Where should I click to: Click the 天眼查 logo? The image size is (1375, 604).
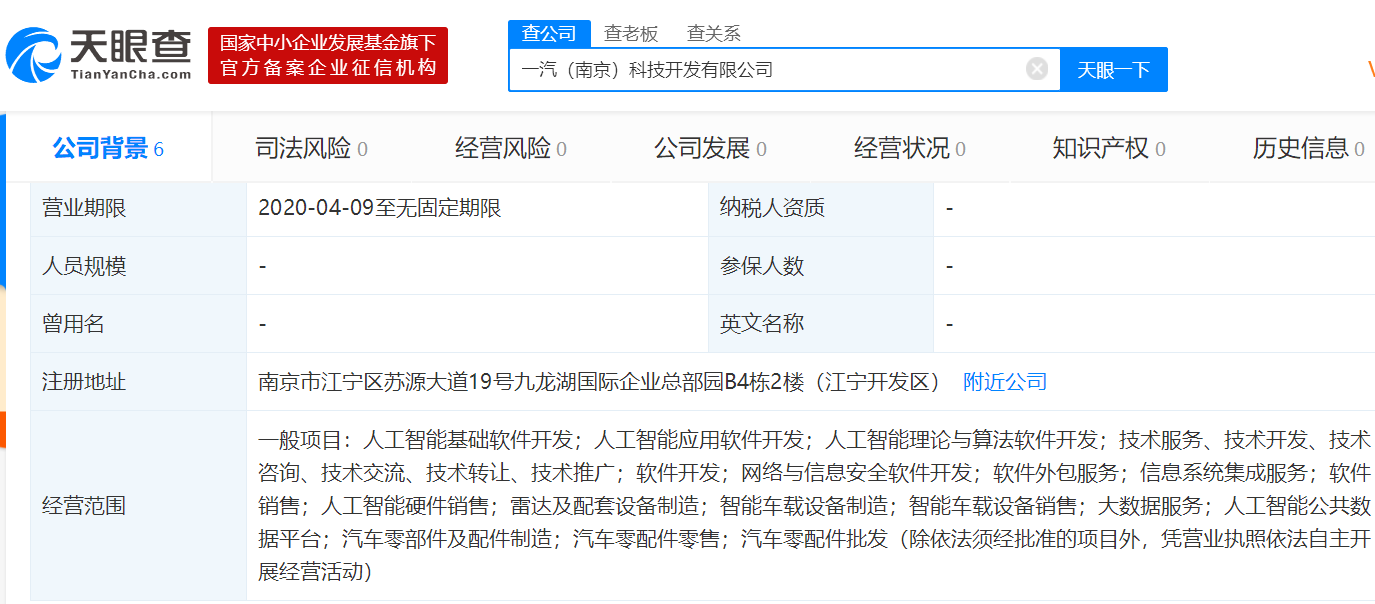(x=100, y=50)
